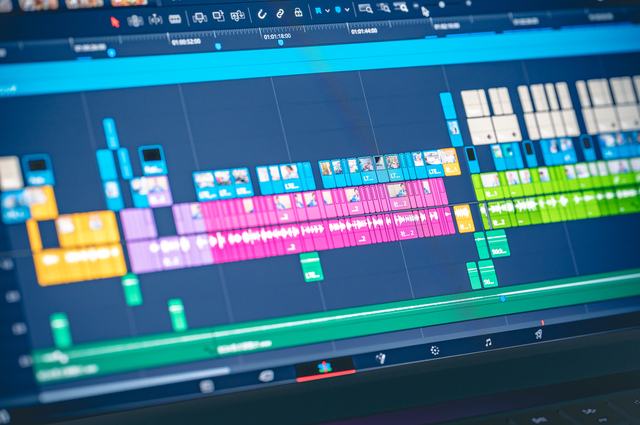Toggle the Position Lock padlock icon
Viewport: 640px width, 425px height.
pyautogui.click(x=298, y=12)
